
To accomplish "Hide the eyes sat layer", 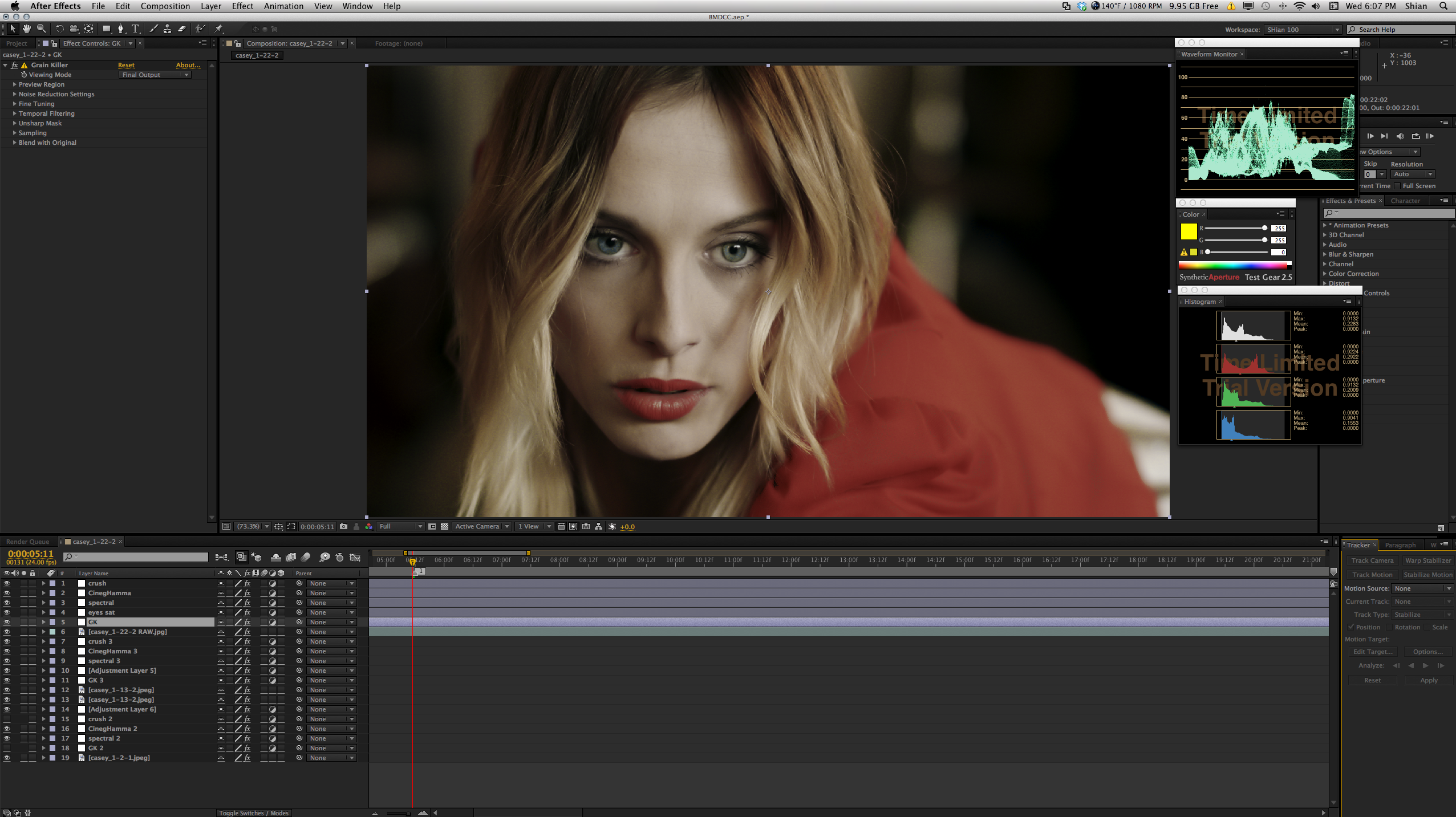I will (7, 612).
